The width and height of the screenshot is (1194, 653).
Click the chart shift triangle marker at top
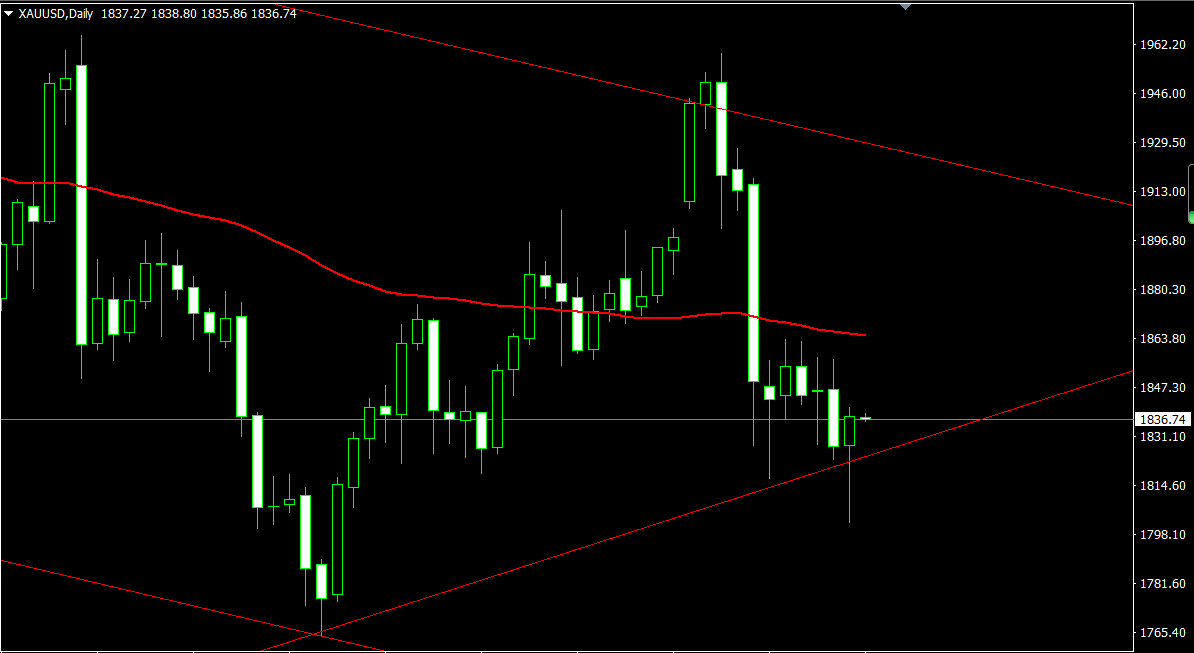(x=905, y=6)
